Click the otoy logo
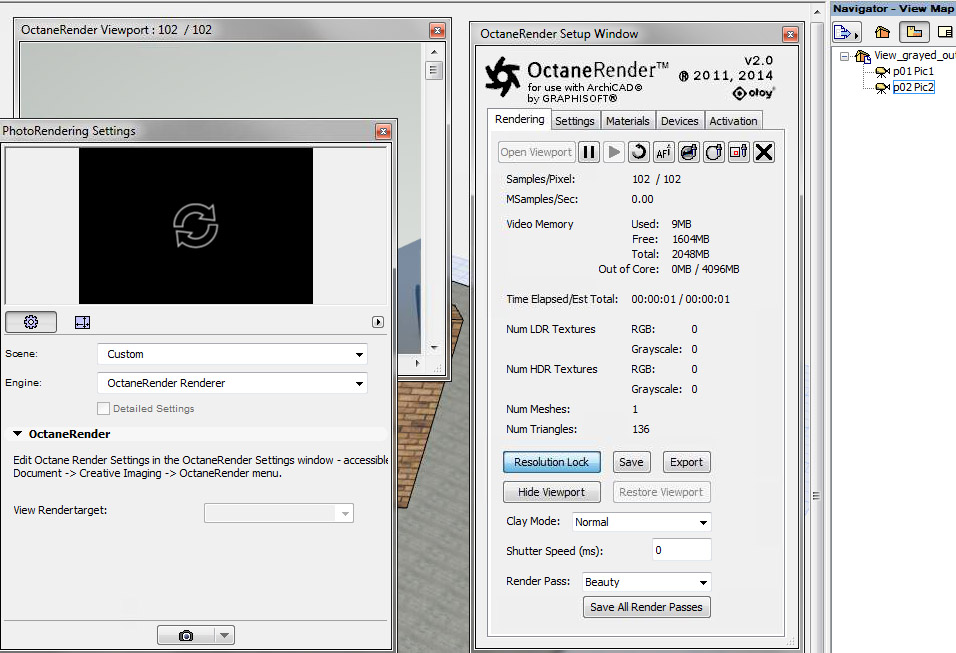Image resolution: width=956 pixels, height=653 pixels. point(754,93)
